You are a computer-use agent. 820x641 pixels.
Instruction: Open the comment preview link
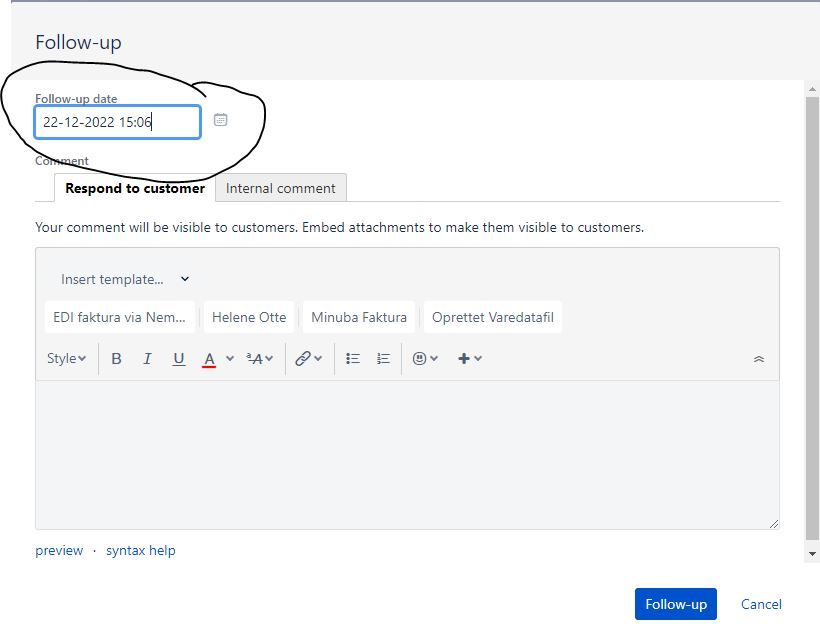(x=59, y=551)
